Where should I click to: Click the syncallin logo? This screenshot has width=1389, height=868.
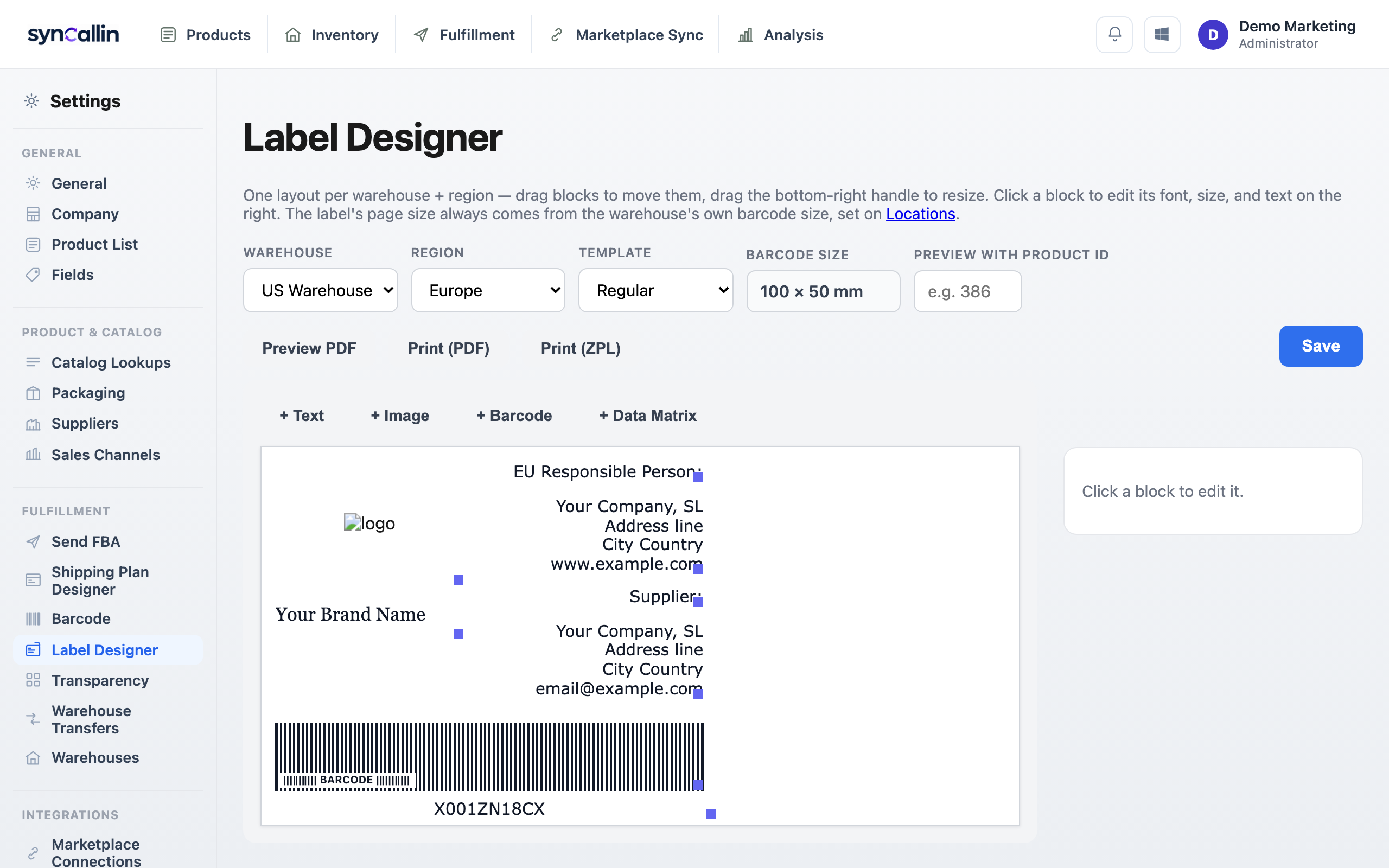click(x=73, y=34)
